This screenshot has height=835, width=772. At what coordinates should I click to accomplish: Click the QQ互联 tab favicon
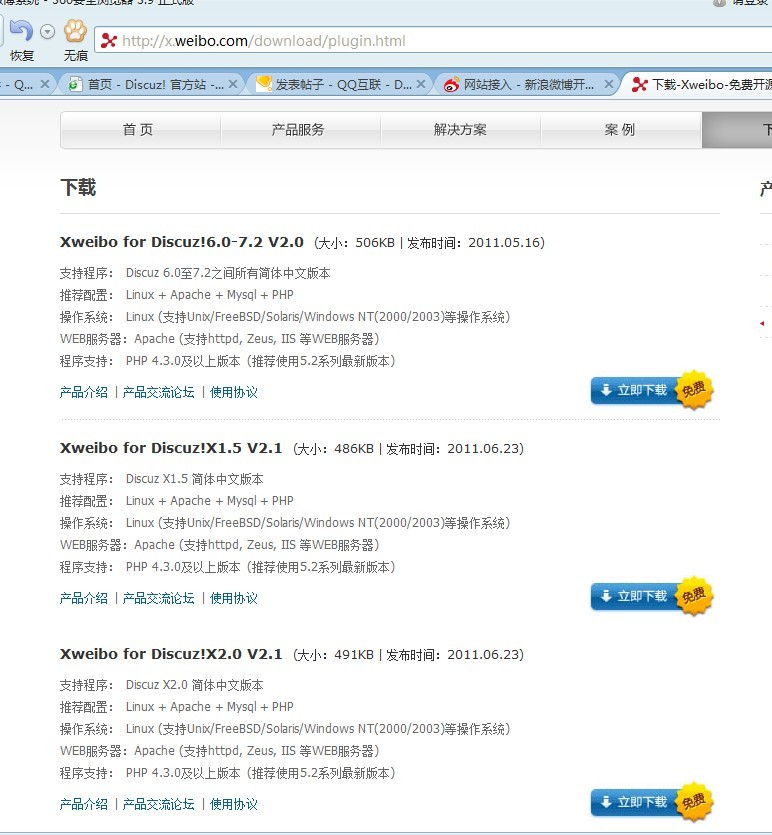264,84
